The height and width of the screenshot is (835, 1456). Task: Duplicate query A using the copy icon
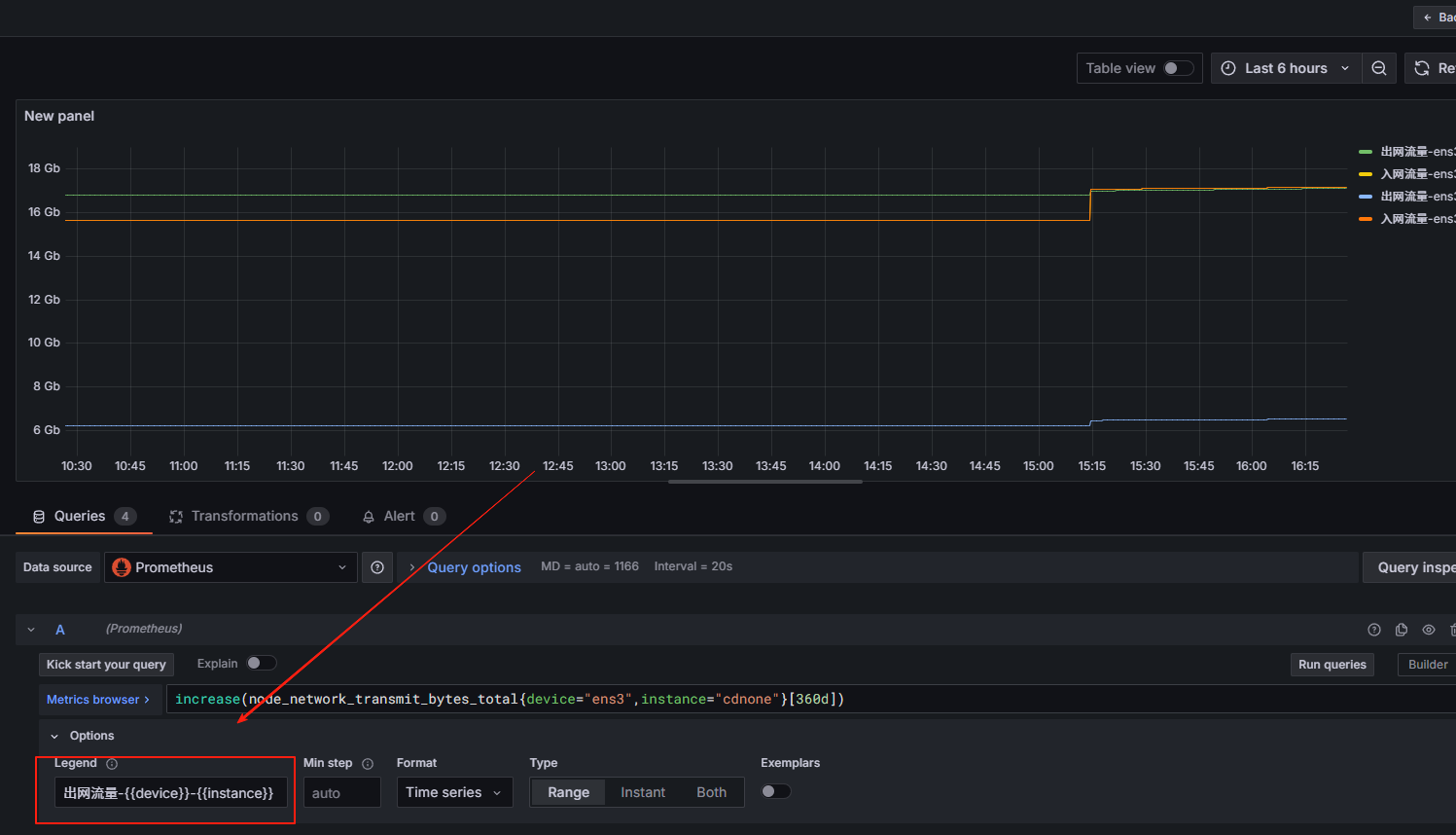pos(1401,630)
